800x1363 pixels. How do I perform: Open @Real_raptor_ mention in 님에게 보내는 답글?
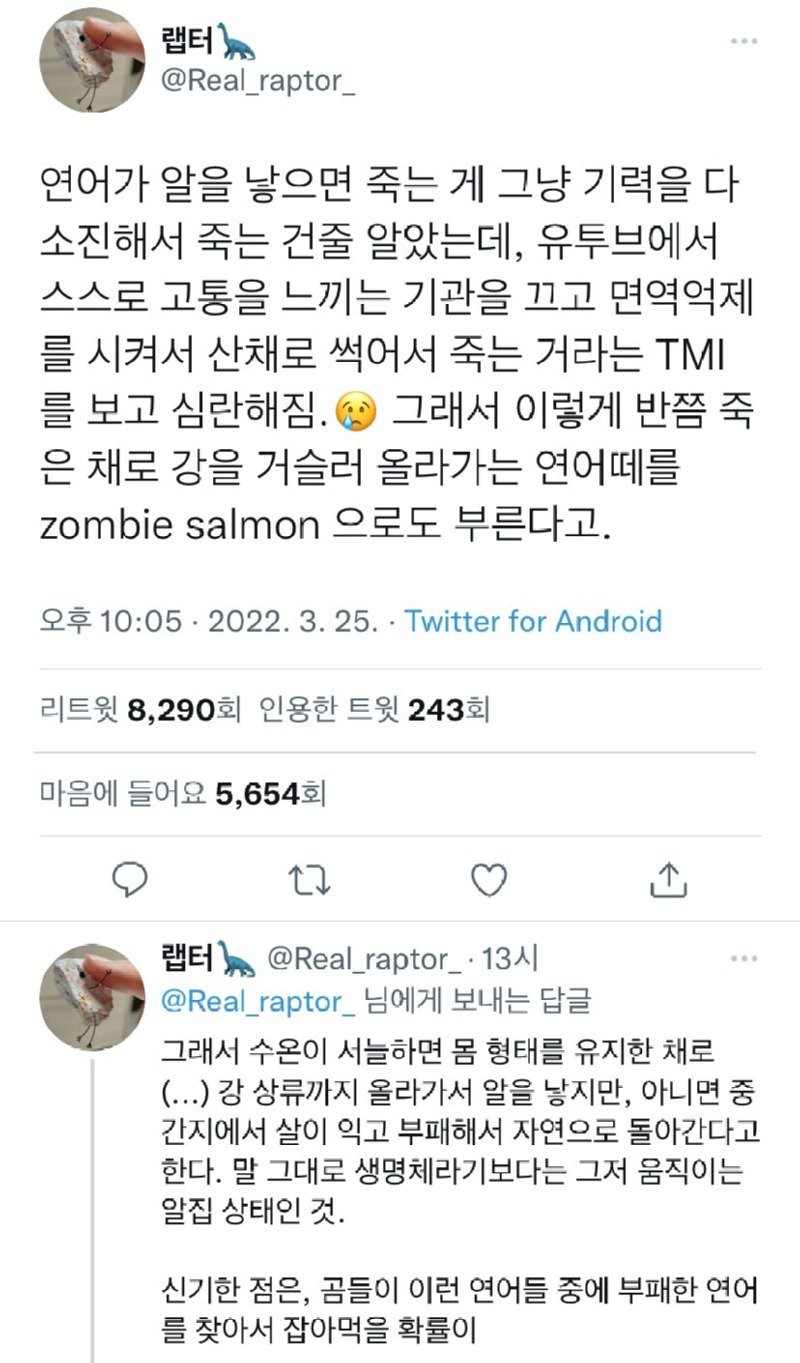[257, 1001]
